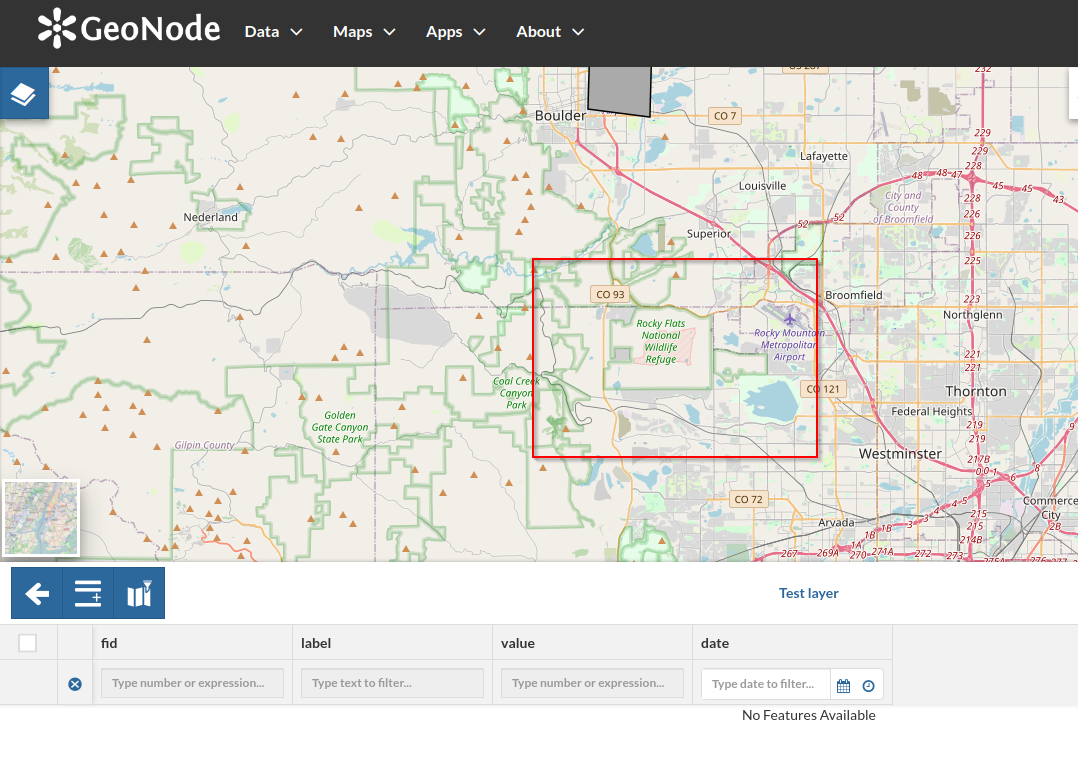Click the Rocky Mountain Metropolitan Airport label
Image resolution: width=1078 pixels, height=779 pixels.
(x=789, y=344)
